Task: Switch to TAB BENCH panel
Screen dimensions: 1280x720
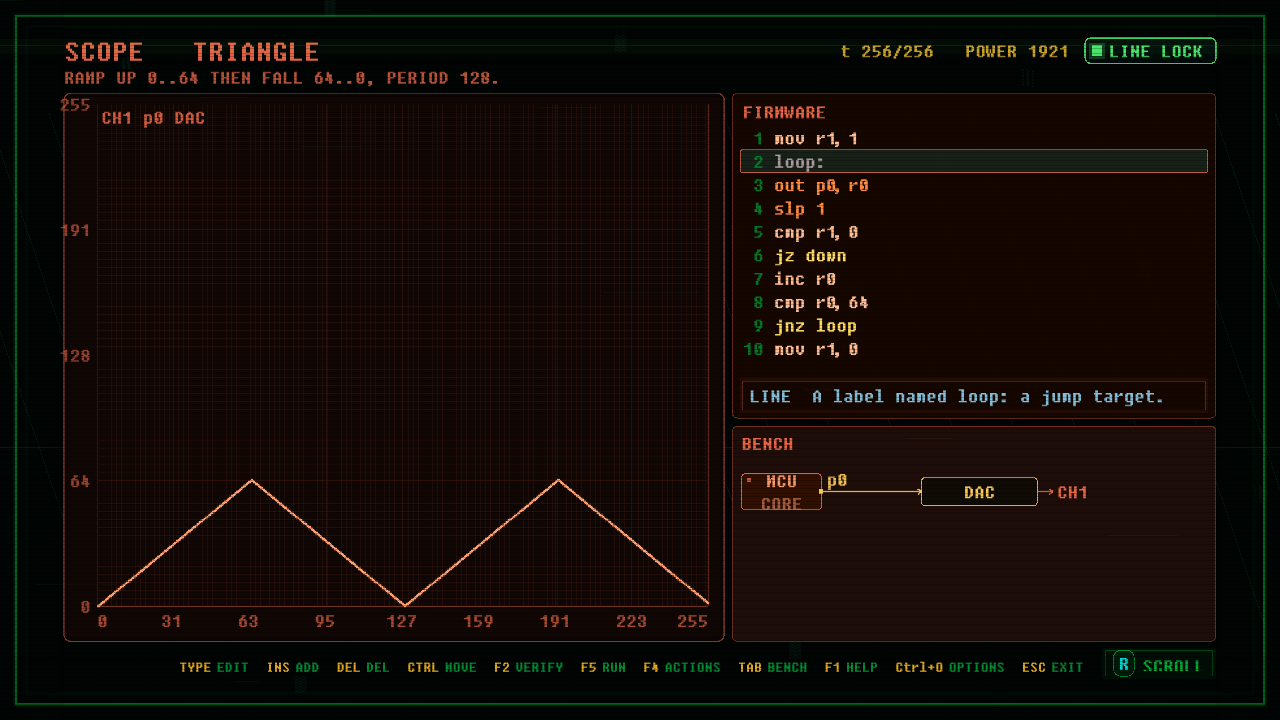Action: pyautogui.click(x=772, y=667)
